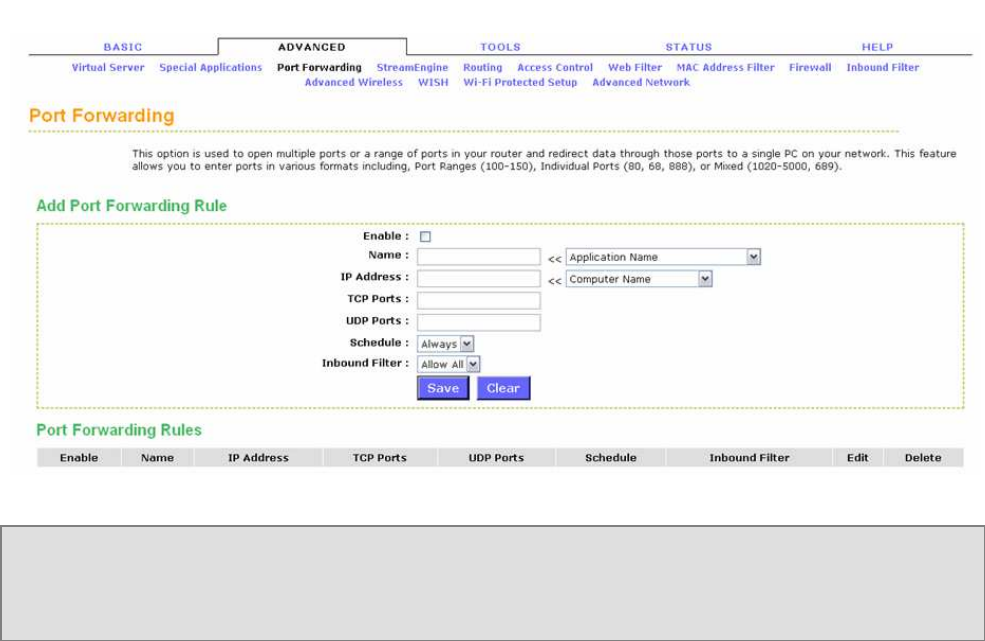Navigate to Advanced Network
This screenshot has width=985, height=641.
(641, 82)
